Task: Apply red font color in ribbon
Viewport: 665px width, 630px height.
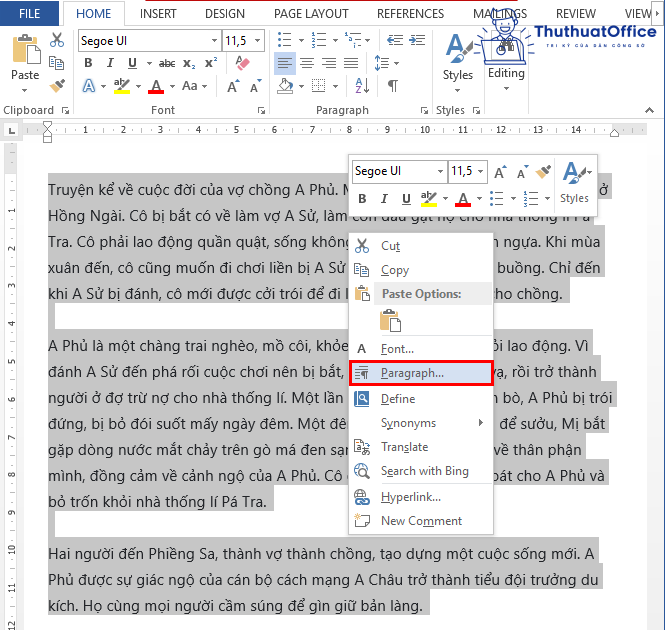Action: pyautogui.click(x=156, y=86)
